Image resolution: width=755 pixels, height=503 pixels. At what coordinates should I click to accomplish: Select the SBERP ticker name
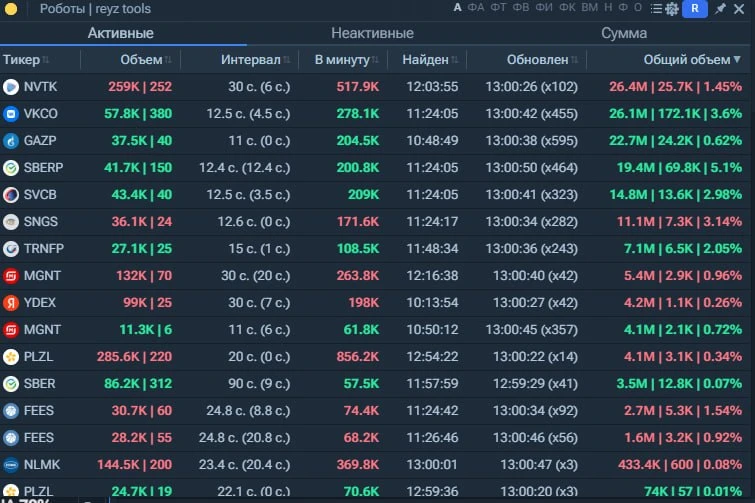(x=43, y=168)
